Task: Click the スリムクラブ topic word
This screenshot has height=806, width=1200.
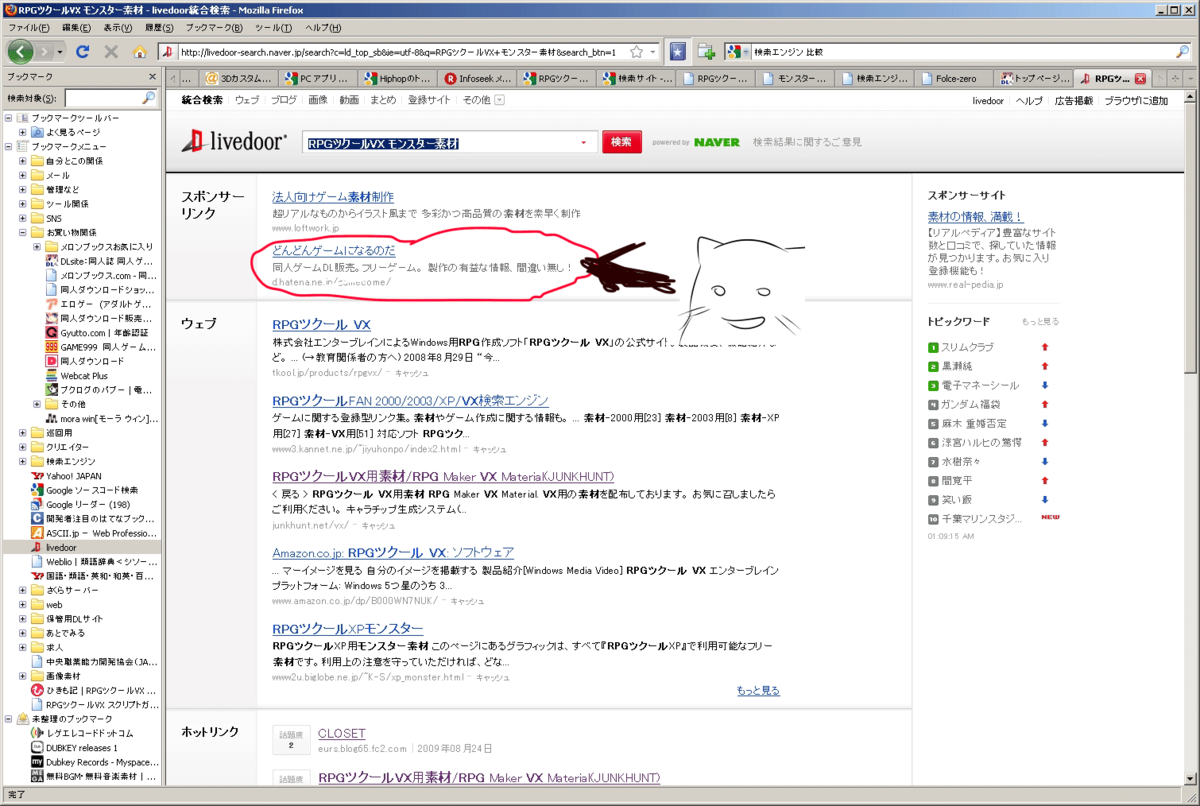Action: (x=967, y=347)
